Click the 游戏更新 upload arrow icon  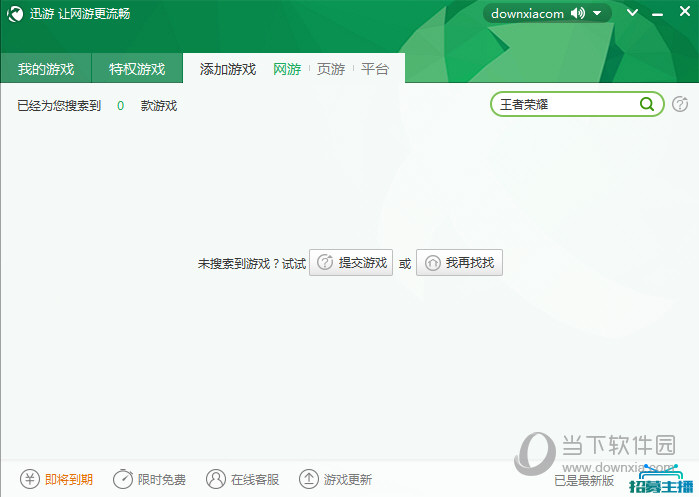309,479
